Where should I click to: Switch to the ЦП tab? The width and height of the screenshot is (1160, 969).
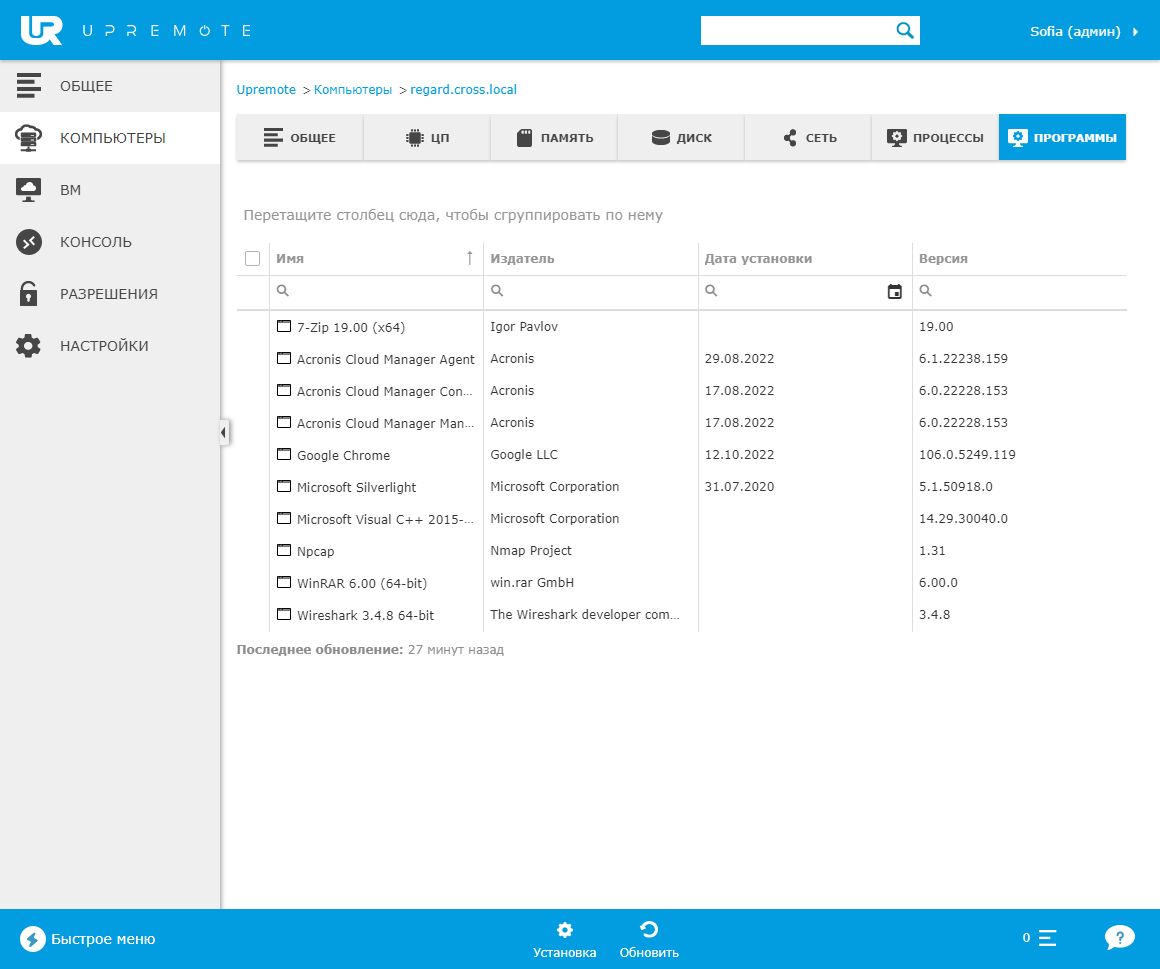tap(427, 138)
